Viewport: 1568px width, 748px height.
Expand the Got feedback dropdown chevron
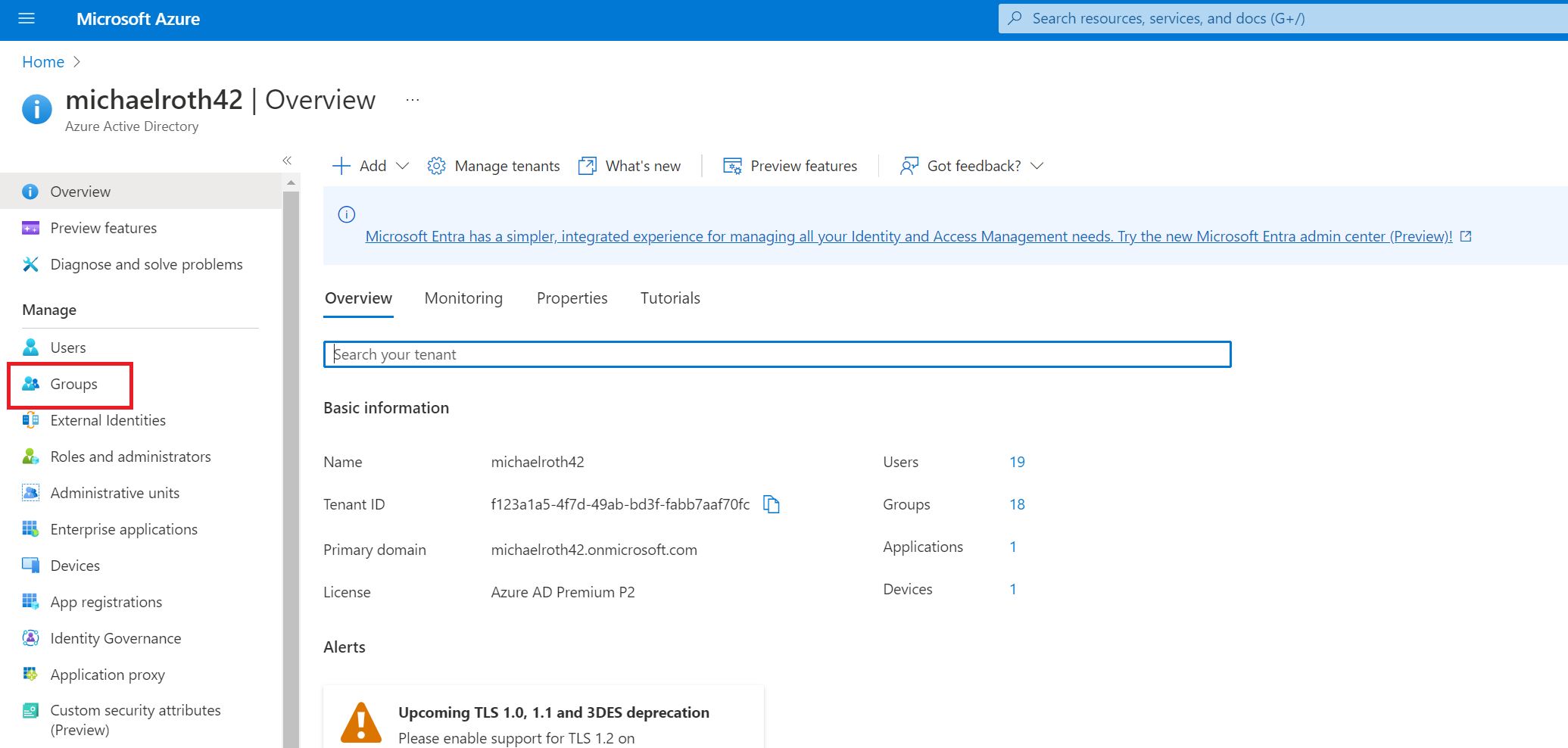point(1037,166)
